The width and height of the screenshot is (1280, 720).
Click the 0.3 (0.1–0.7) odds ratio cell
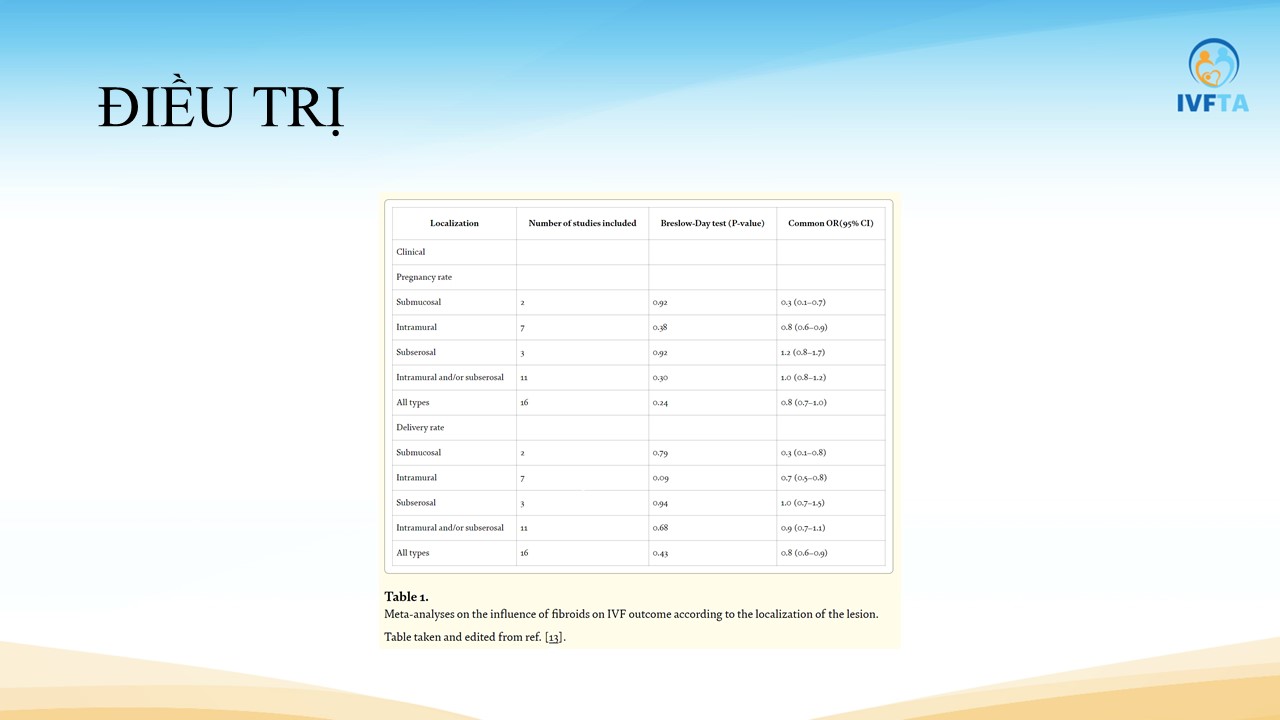click(x=803, y=302)
